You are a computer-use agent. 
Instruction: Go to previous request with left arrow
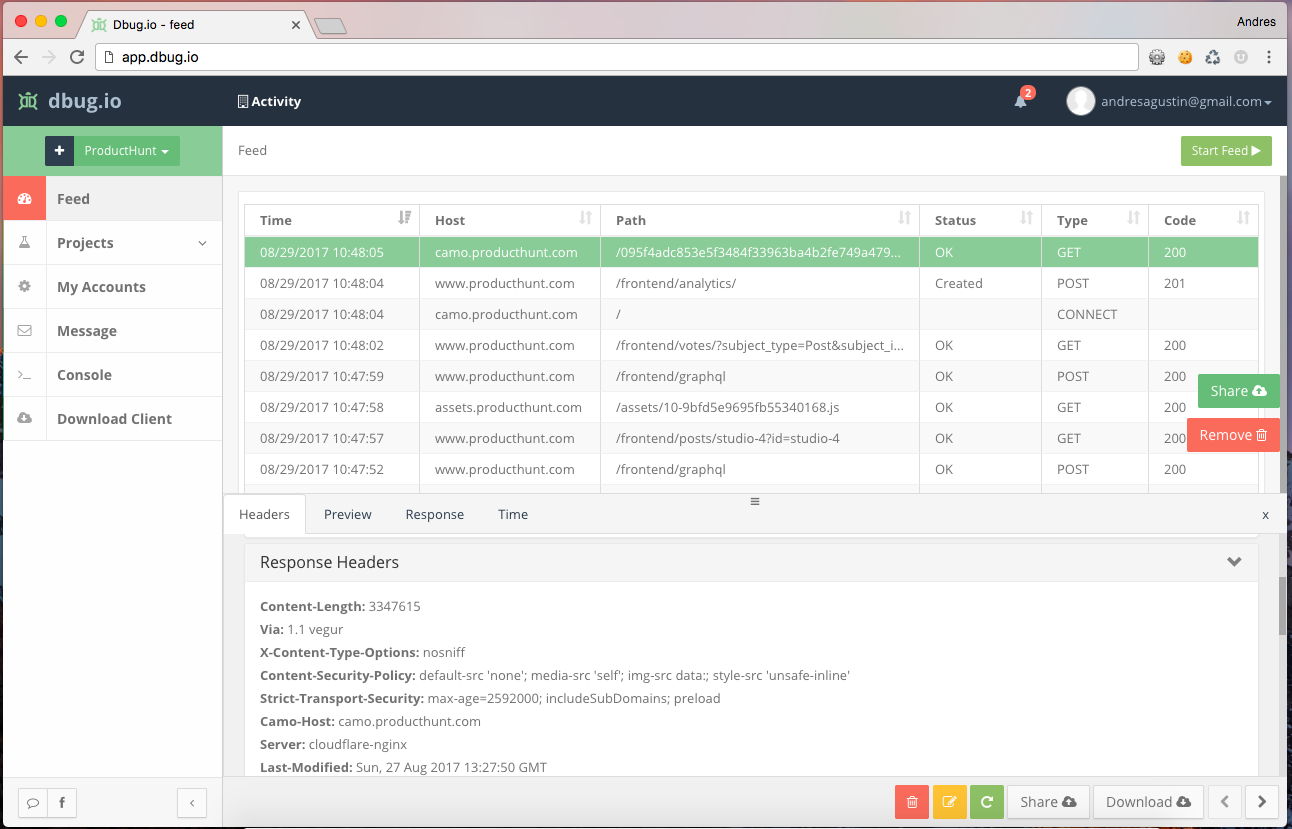coord(1225,802)
